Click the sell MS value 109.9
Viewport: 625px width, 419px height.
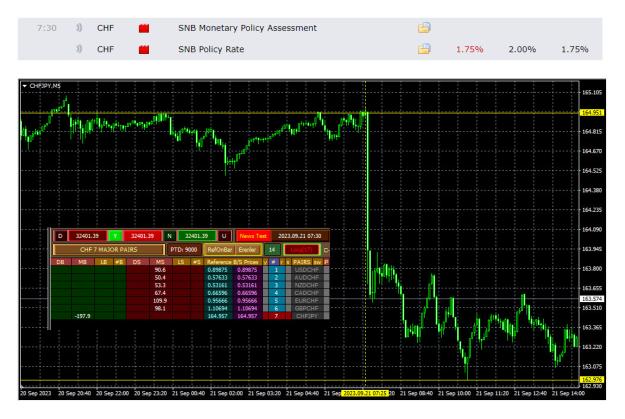(160, 301)
